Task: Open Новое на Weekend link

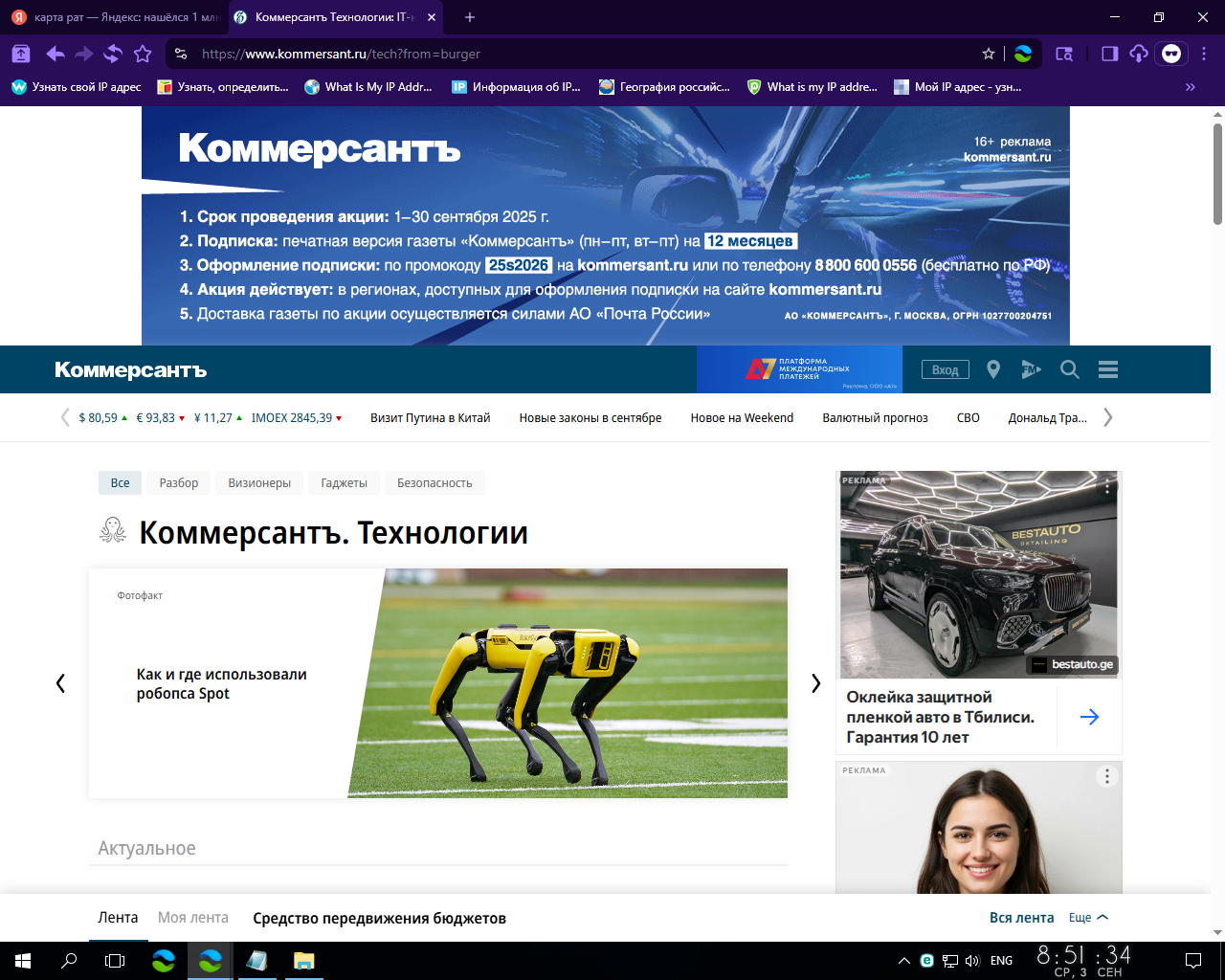Action: tap(742, 417)
